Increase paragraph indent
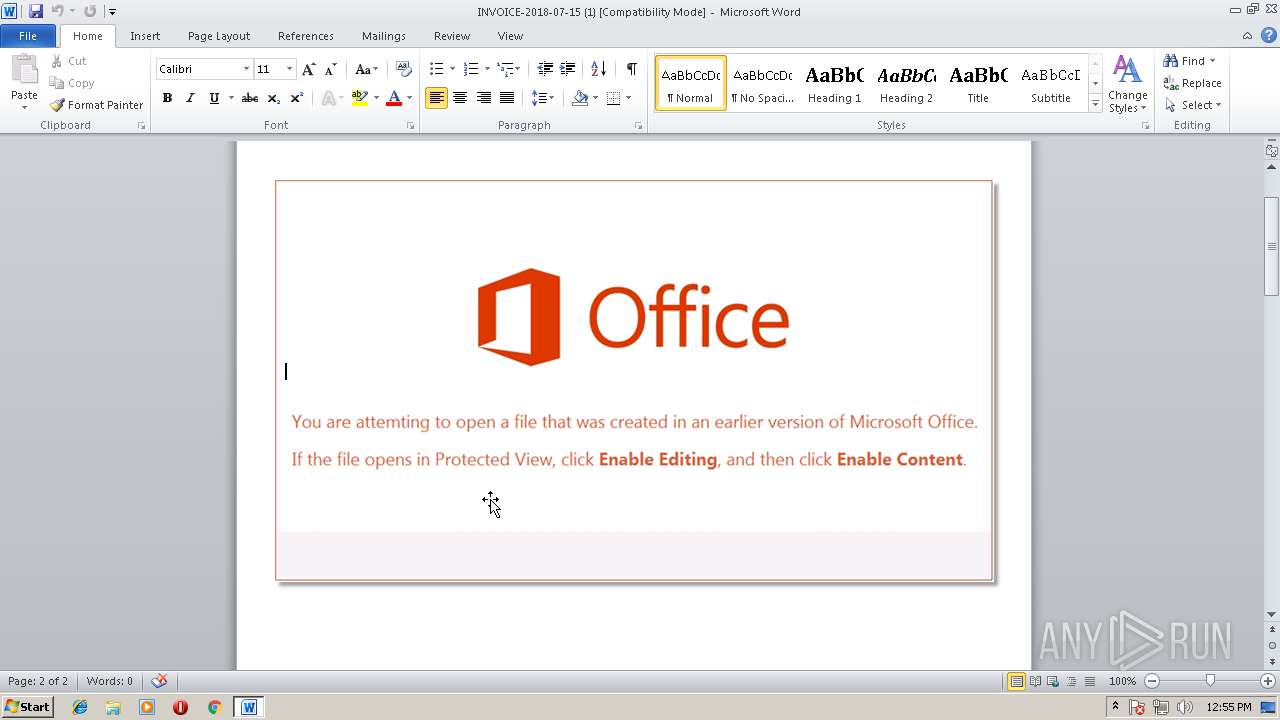Viewport: 1280px width, 720px height. tap(568, 69)
